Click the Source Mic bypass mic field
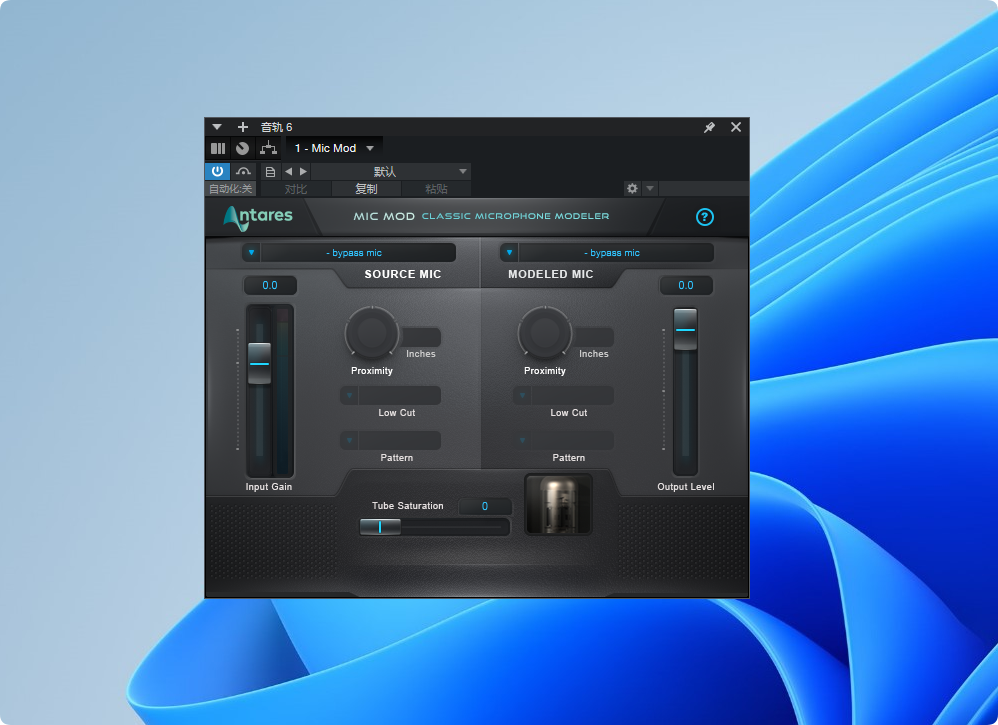The width and height of the screenshot is (998, 725). pyautogui.click(x=358, y=253)
